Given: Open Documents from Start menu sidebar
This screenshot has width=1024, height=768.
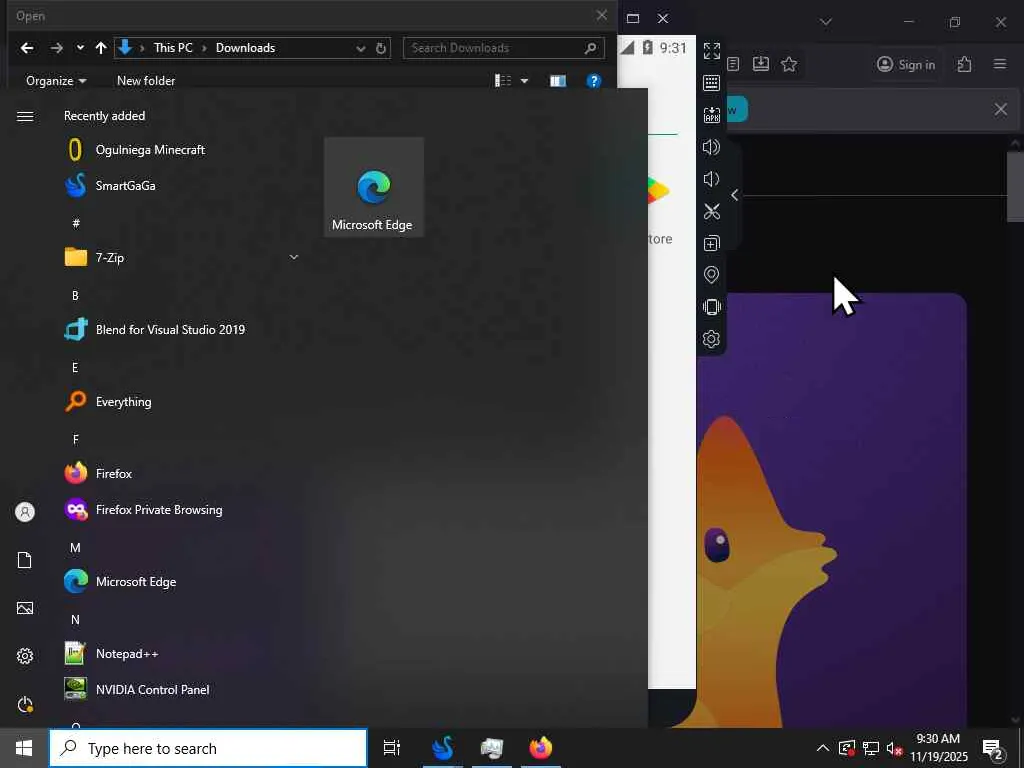Looking at the screenshot, I should (25, 560).
